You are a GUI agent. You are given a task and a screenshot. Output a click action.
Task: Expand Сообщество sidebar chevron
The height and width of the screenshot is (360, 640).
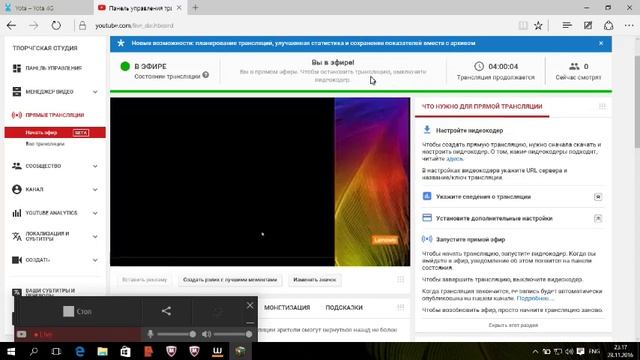[x=95, y=166]
